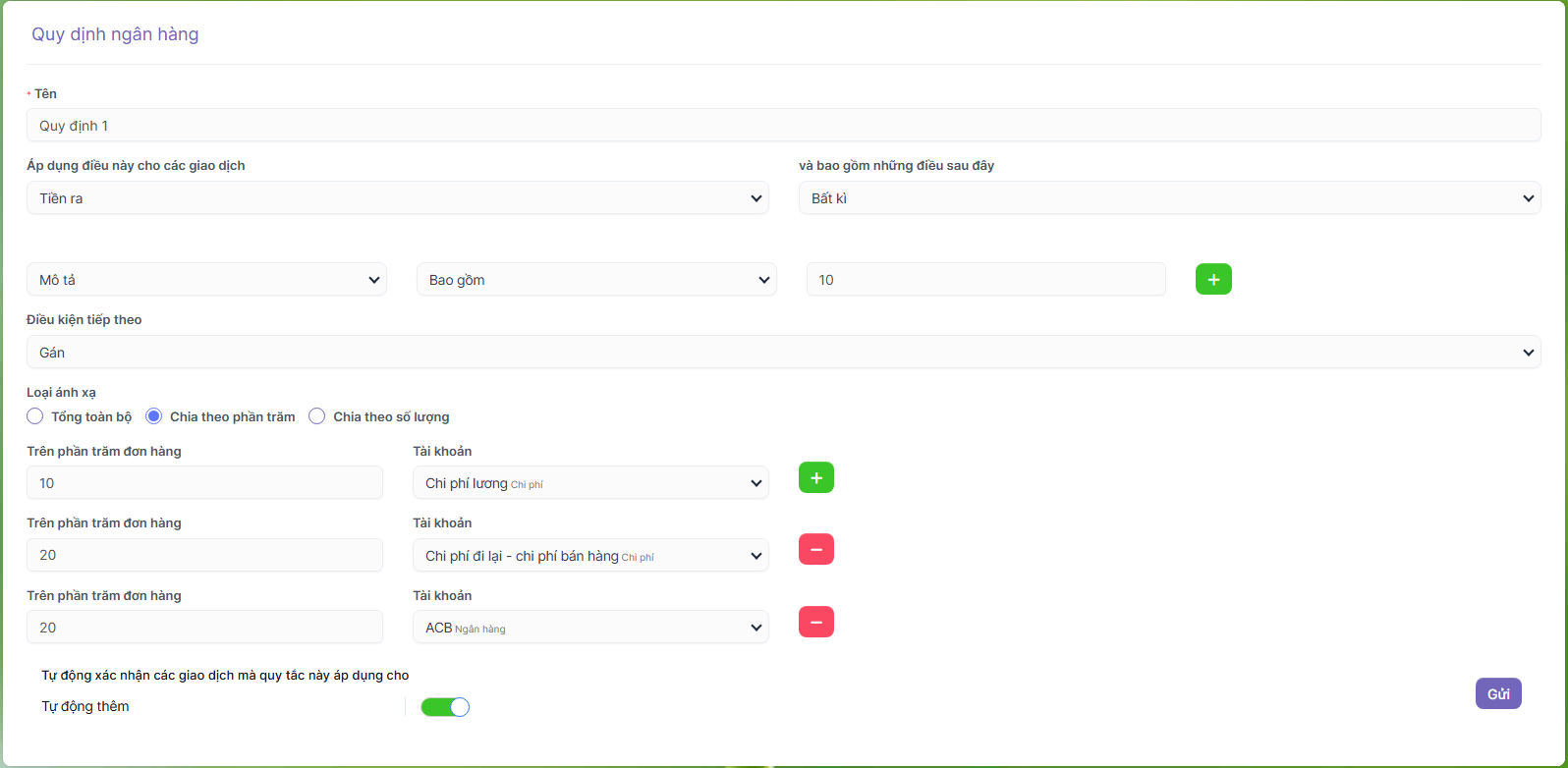Expand the Gán next condition dropdown
Screen dimensions: 1568x768
pyautogui.click(x=783, y=353)
